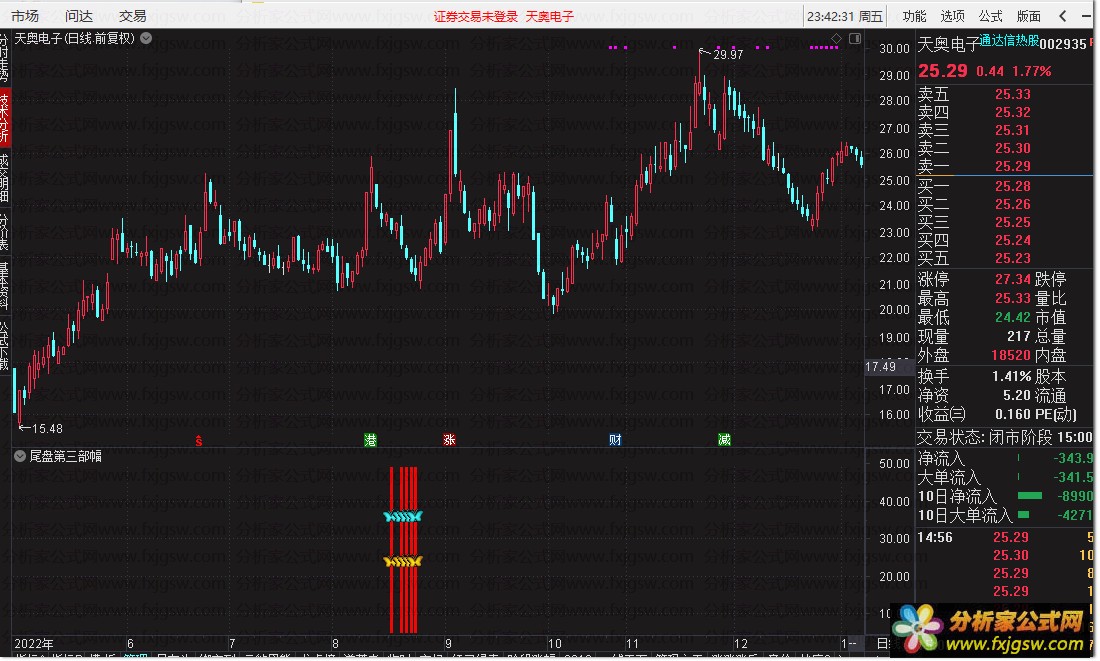The image size is (1100, 661).
Task: Click the 通达信热股 link
Action: [x=1009, y=40]
